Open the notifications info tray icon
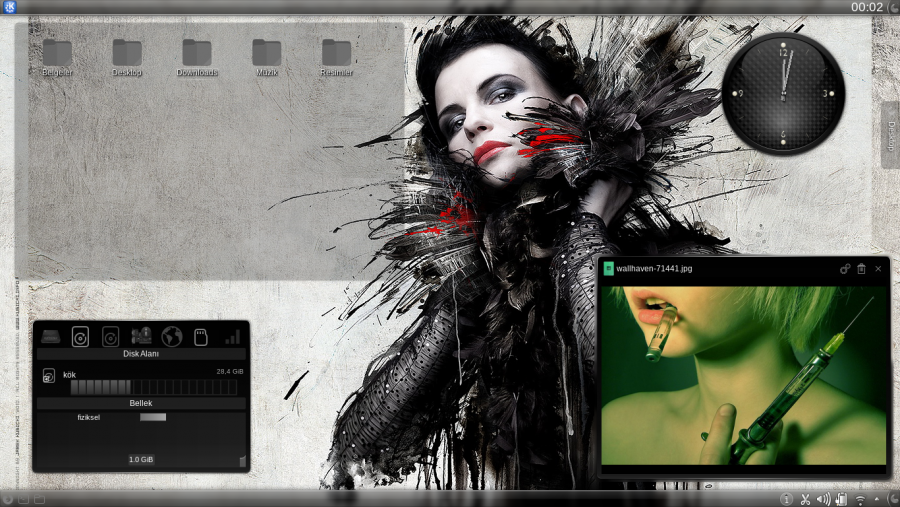The height and width of the screenshot is (507, 900). (786, 500)
